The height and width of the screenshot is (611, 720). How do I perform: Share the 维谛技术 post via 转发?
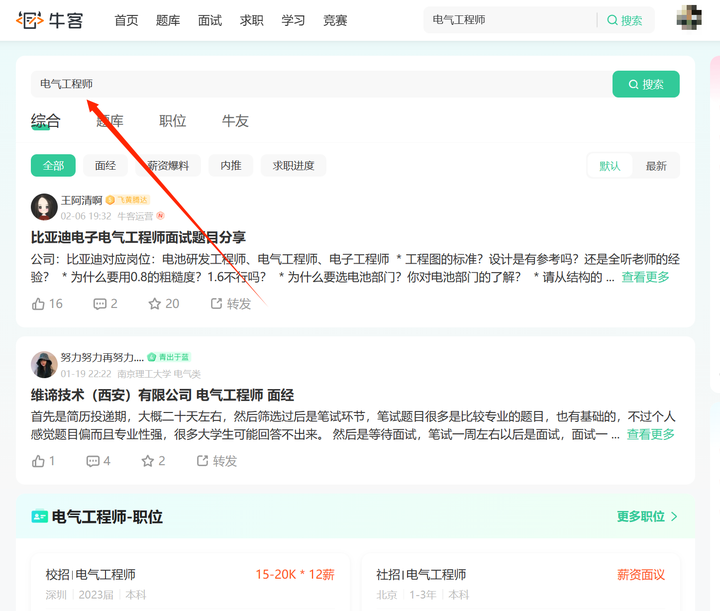pos(217,461)
